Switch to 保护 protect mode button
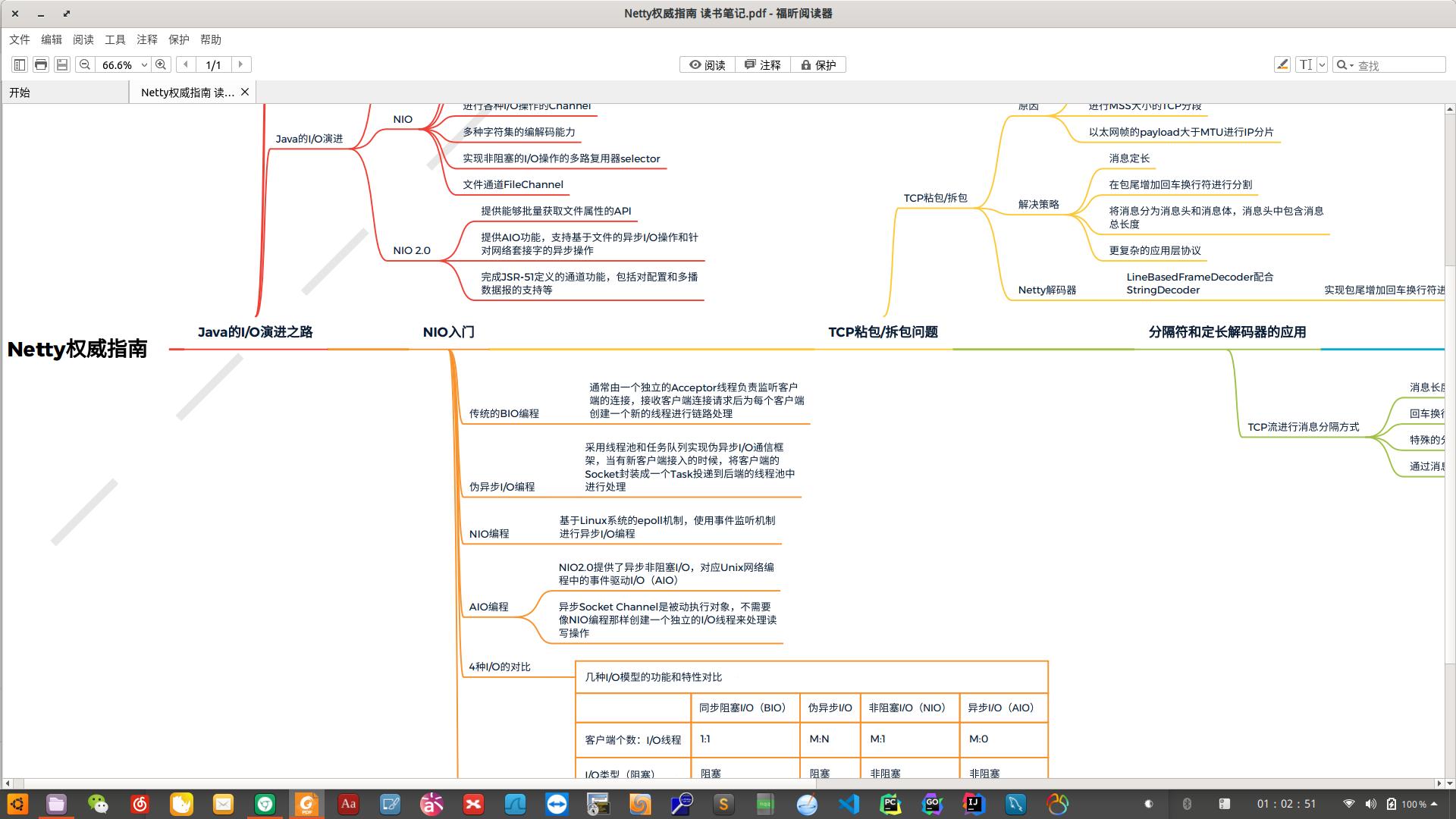The width and height of the screenshot is (1456, 819). tap(818, 65)
